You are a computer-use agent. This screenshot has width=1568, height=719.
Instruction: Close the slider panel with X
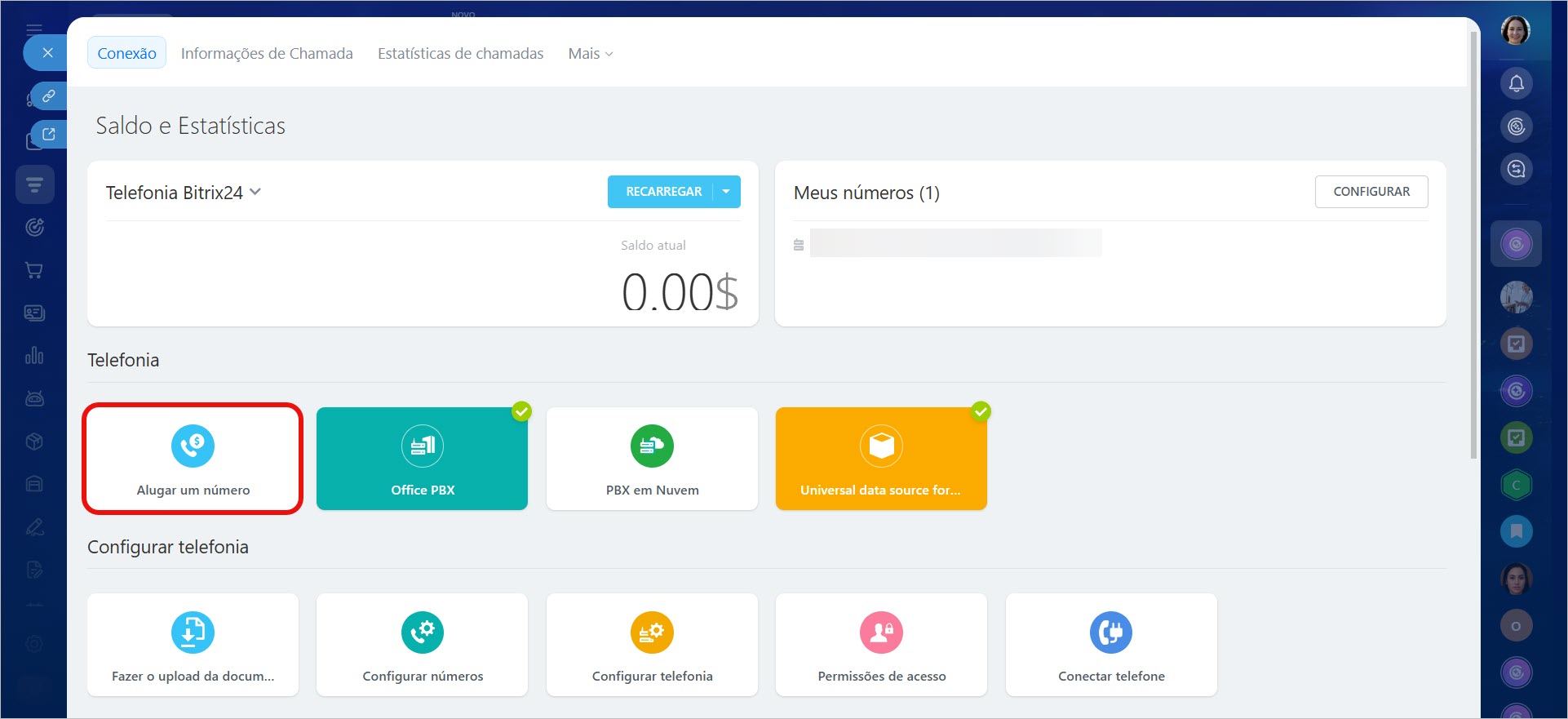click(x=47, y=53)
